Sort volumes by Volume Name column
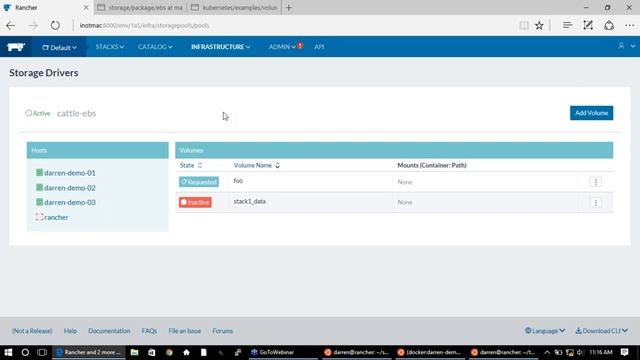Screen dimensions: 640x360 click(x=256, y=165)
